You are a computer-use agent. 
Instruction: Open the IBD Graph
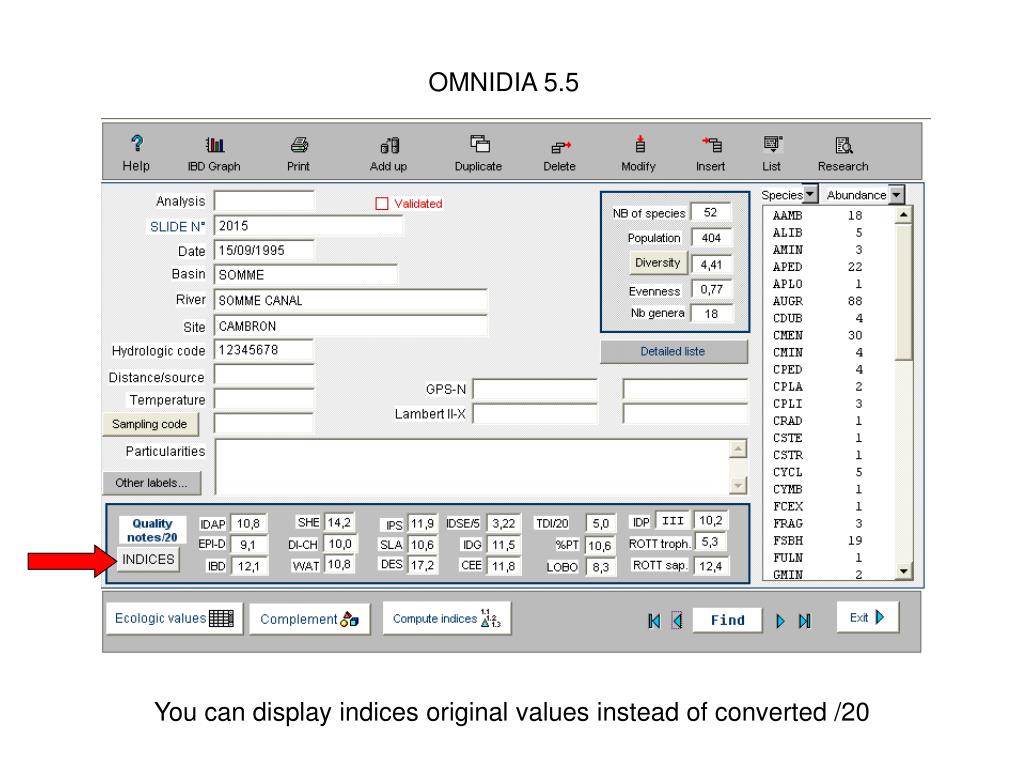tap(214, 153)
